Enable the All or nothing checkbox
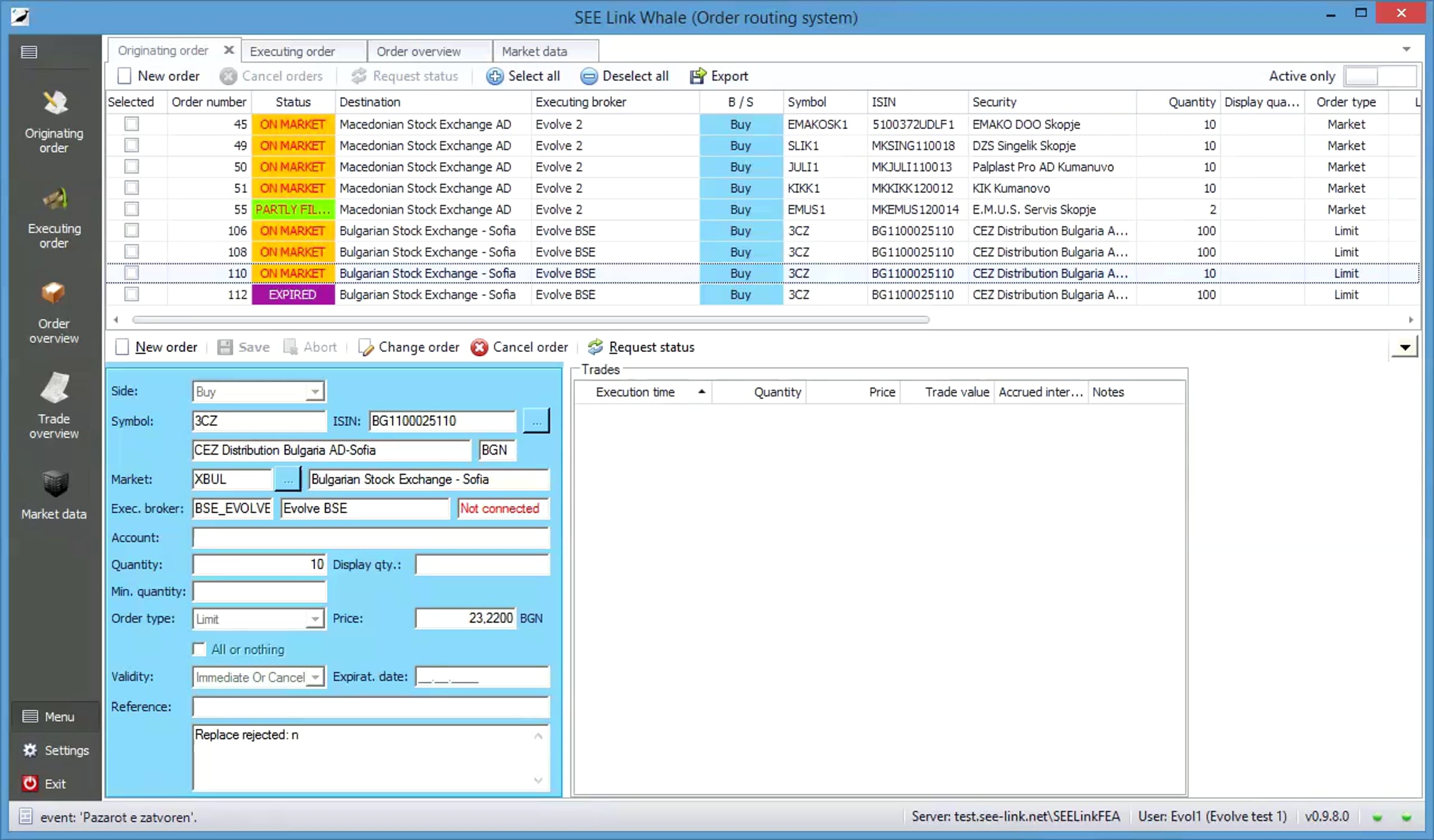This screenshot has width=1434, height=840. (200, 649)
